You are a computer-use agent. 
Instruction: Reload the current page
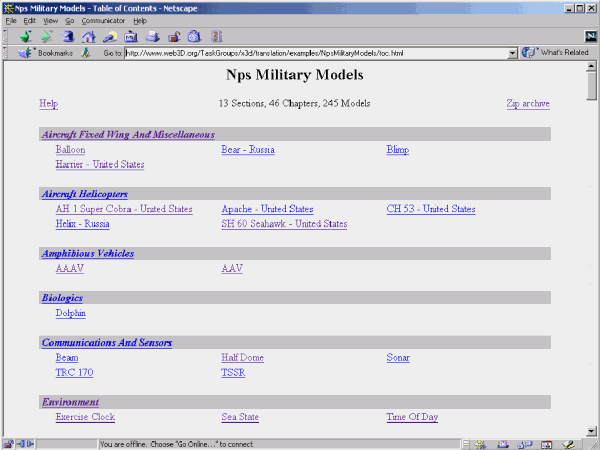pyautogui.click(x=68, y=36)
